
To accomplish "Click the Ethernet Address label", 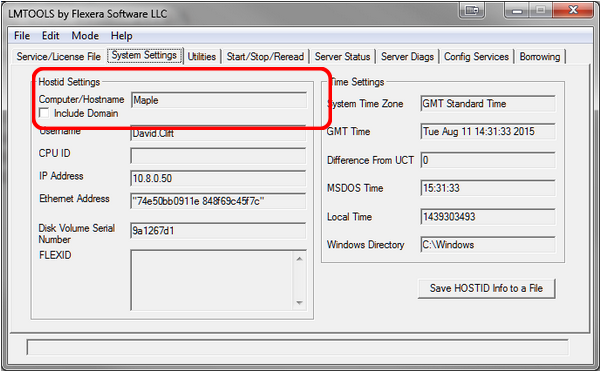I will pos(74,199).
